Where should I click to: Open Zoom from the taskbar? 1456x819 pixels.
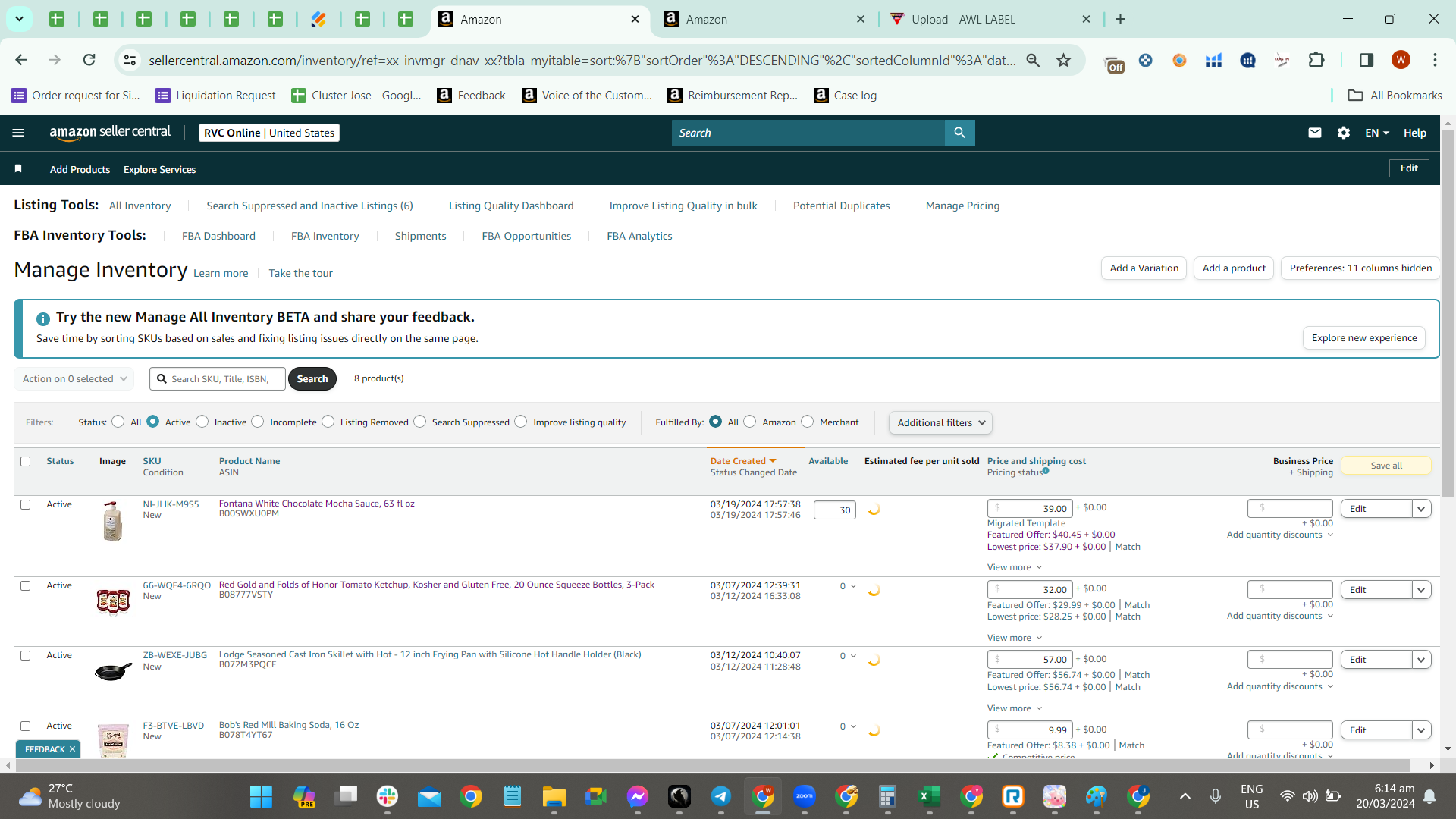(x=804, y=796)
